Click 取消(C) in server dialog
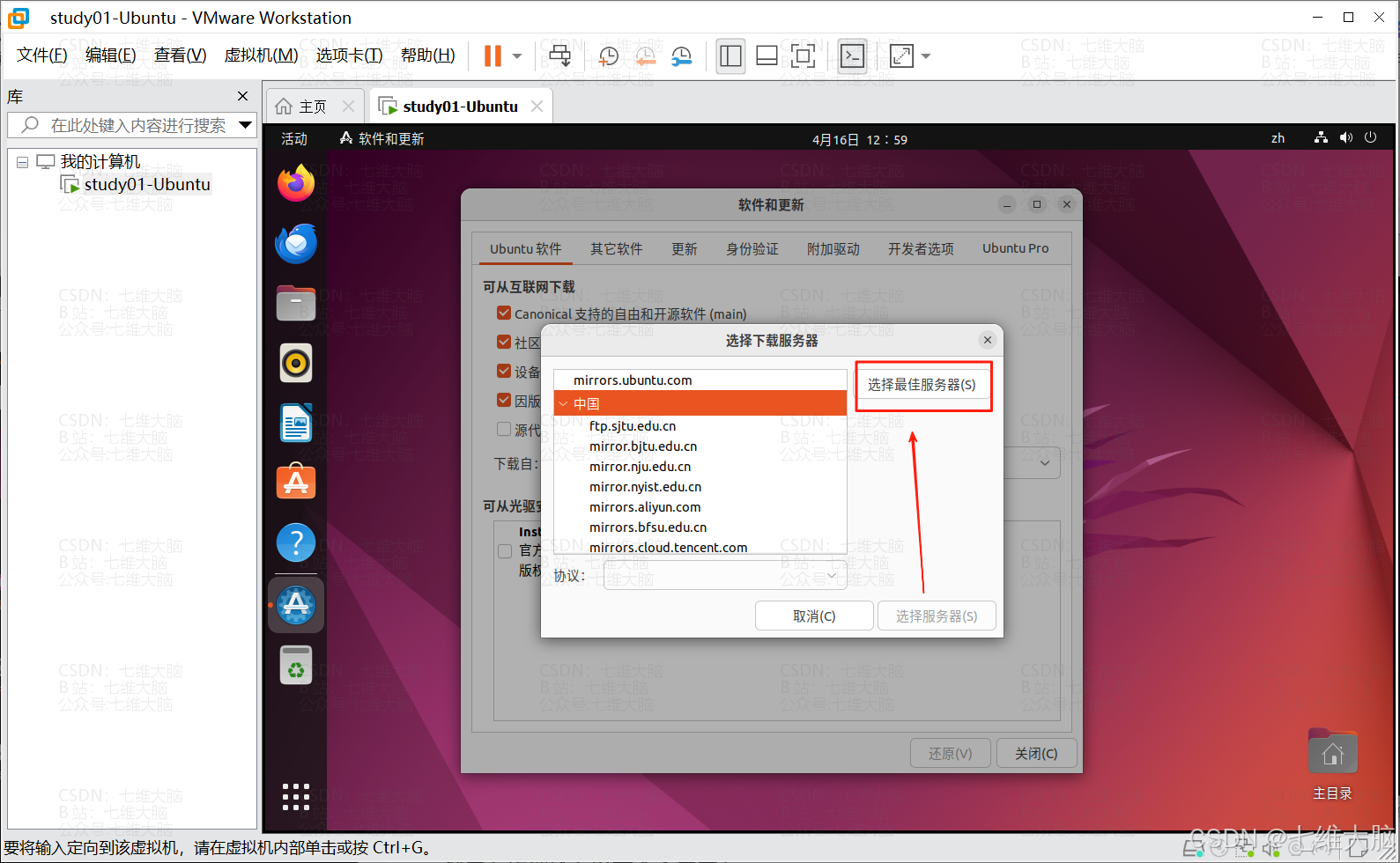Screen dimensions: 1400x863 pos(814,616)
